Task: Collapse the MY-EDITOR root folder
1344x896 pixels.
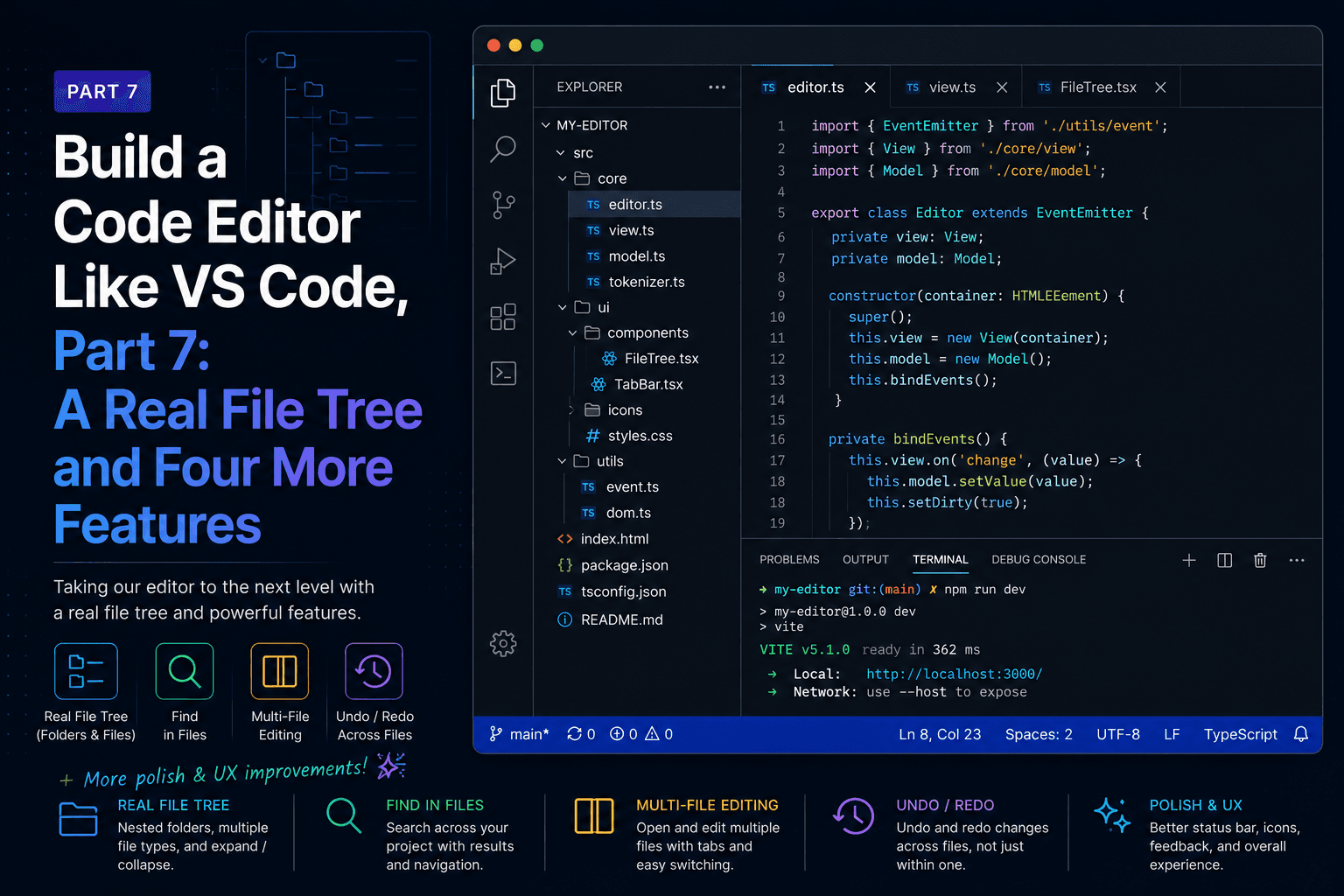Action: pos(546,125)
